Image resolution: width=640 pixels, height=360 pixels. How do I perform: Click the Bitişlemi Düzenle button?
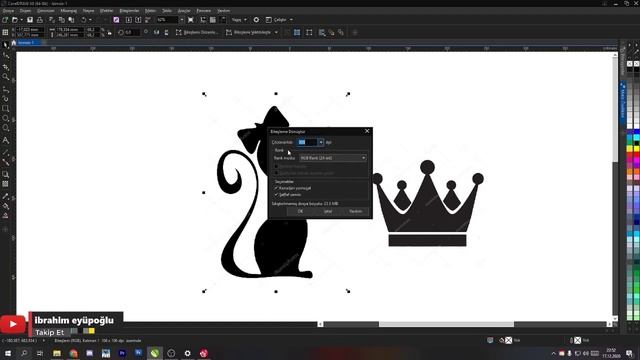pyautogui.click(x=197, y=32)
